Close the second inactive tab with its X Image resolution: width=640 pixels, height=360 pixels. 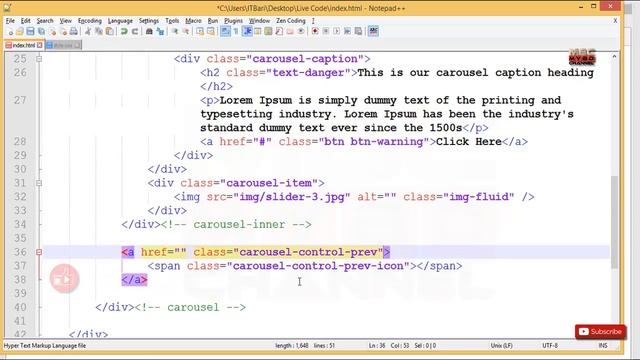click(x=78, y=45)
